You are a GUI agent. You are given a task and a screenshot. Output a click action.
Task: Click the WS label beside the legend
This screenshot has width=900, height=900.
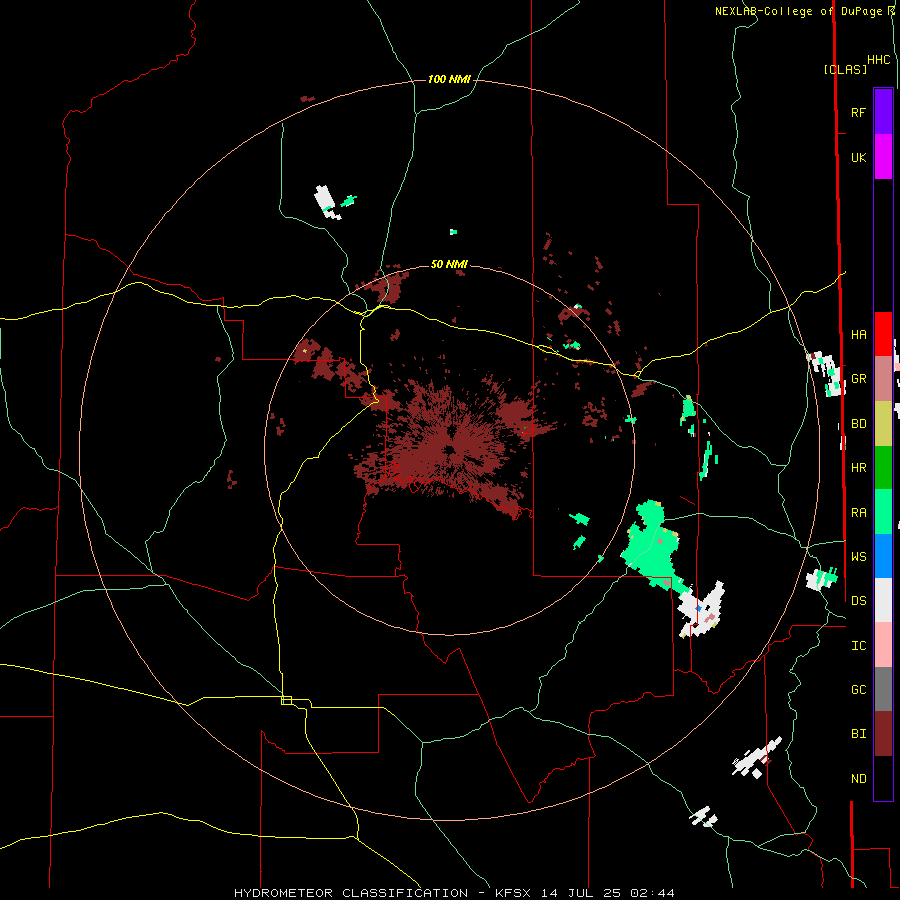tap(858, 557)
